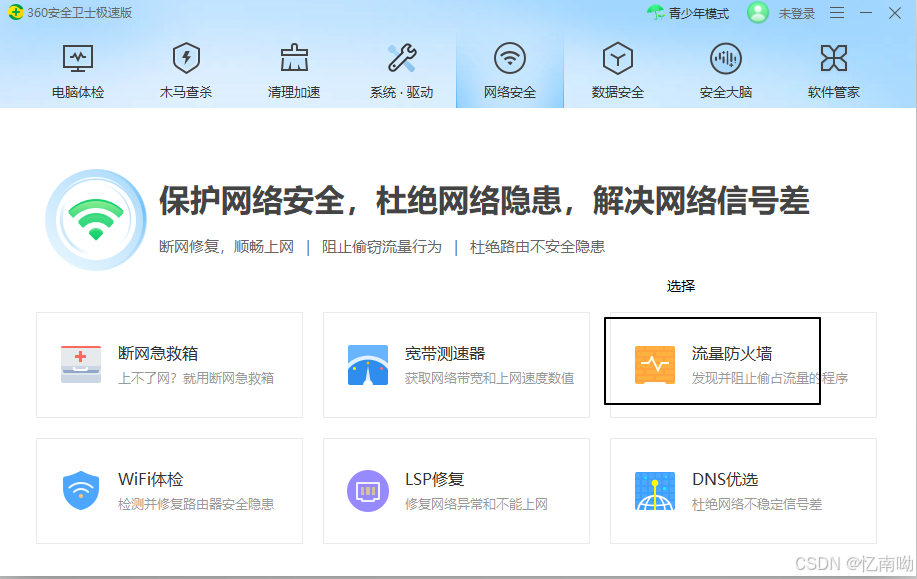Click description 检测并修复路由器安全隐患
Viewport: 917px width, 579px height.
click(196, 504)
